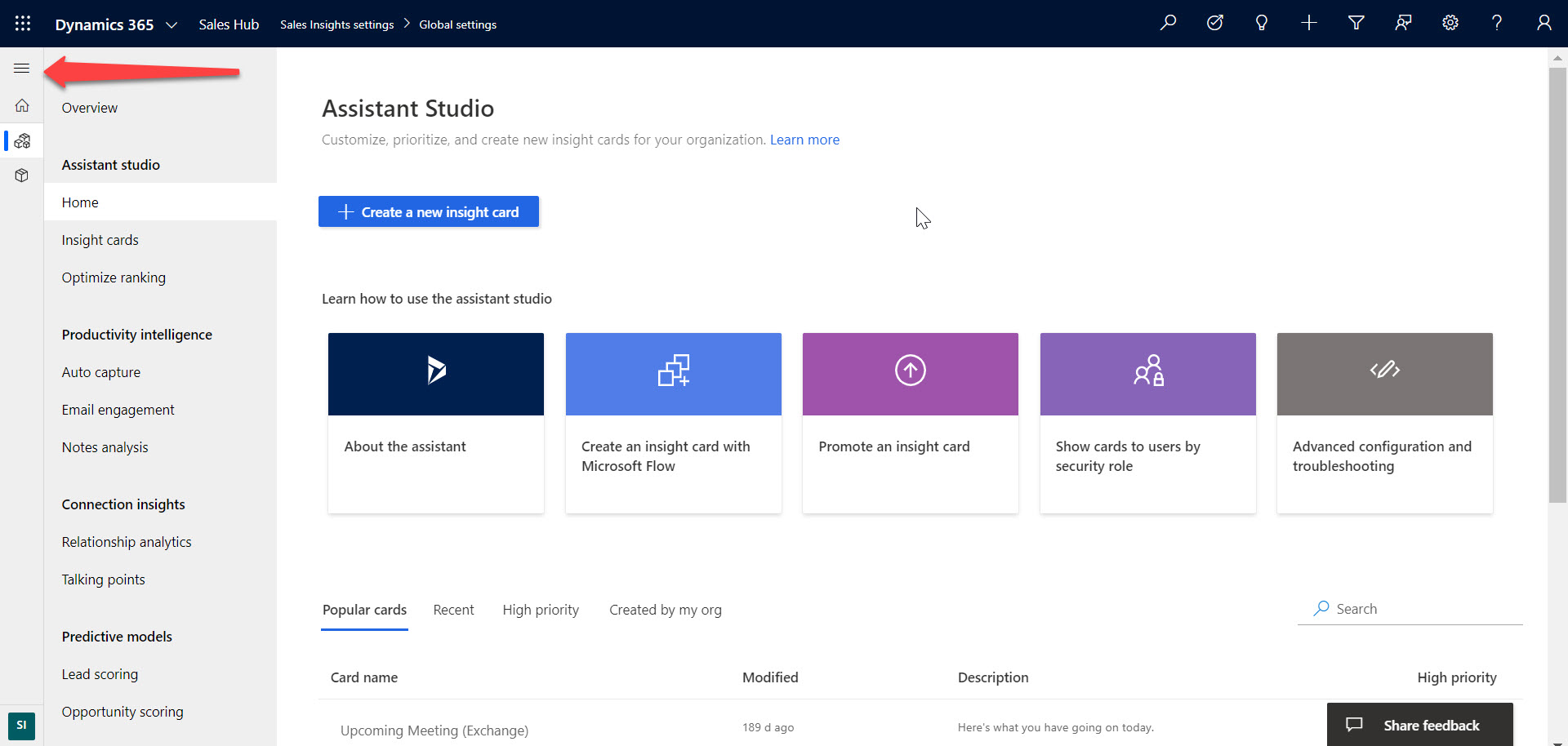Open Optimize ranking navigation item
This screenshot has width=1568, height=746.
(x=114, y=278)
